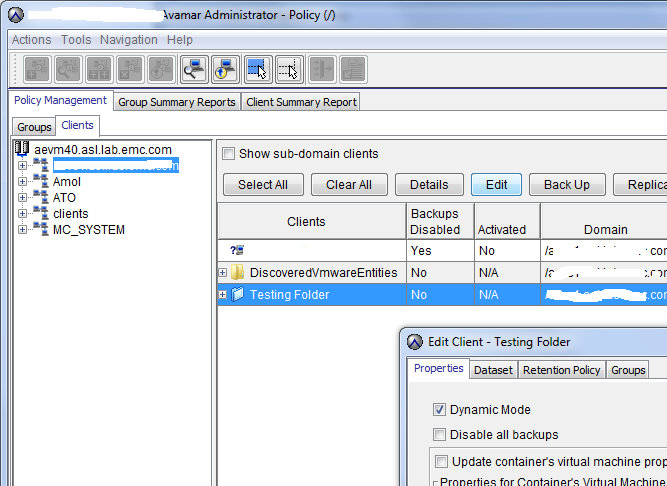Viewport: 667px width, 486px height.
Task: Click the client magnifier search toolbar icon
Action: [194, 69]
